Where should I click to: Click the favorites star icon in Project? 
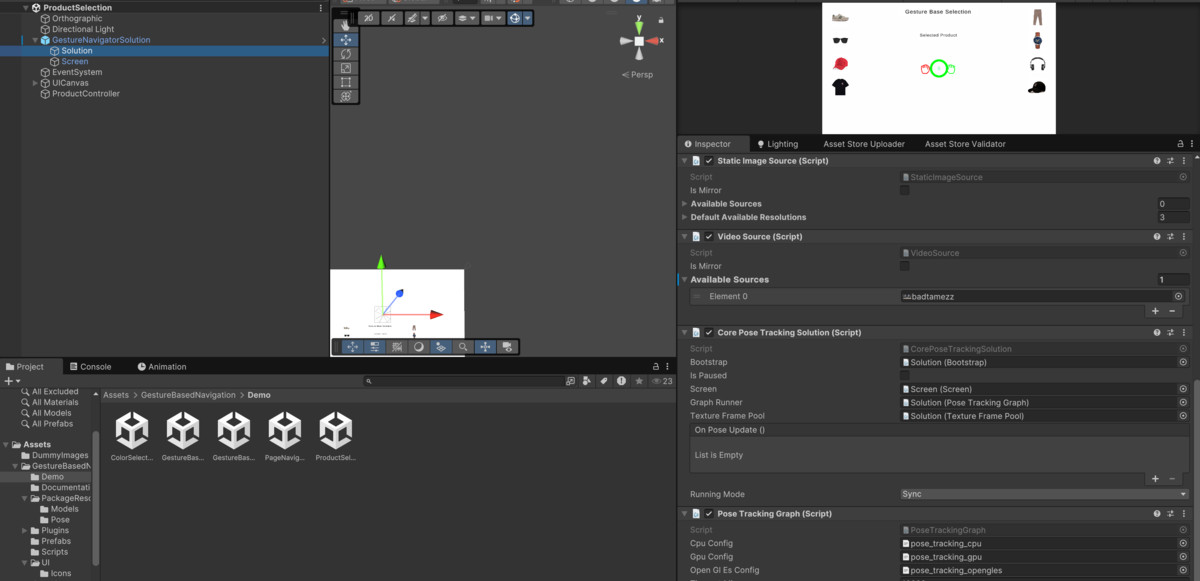pyautogui.click(x=638, y=381)
